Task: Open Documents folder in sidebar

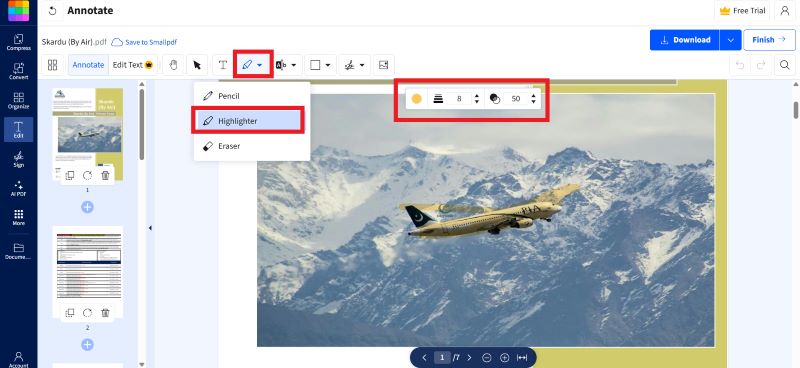Action: click(x=18, y=251)
